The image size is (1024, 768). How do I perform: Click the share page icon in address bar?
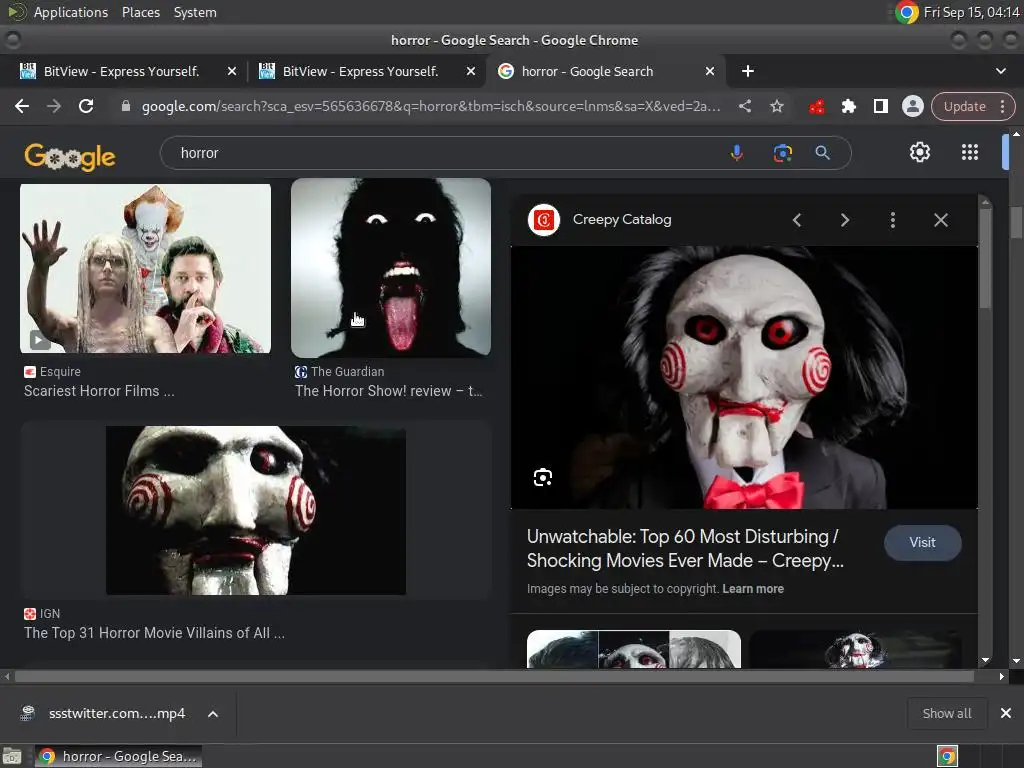[x=744, y=106]
